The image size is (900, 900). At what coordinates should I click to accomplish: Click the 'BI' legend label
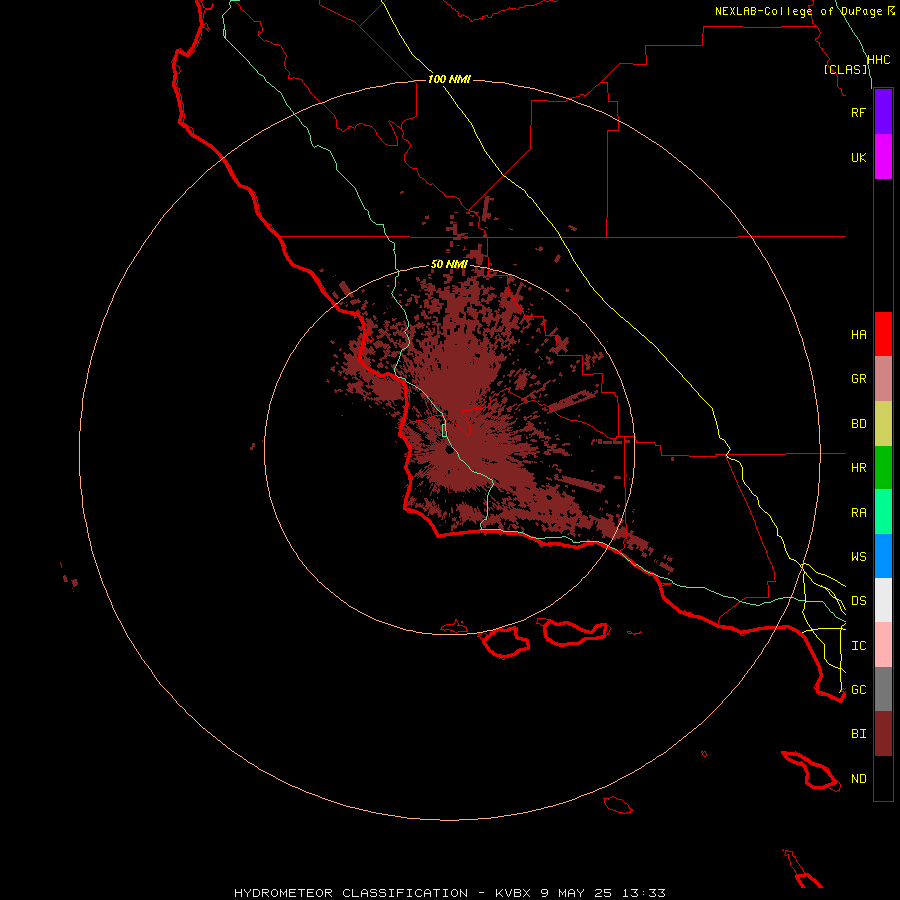point(858,734)
